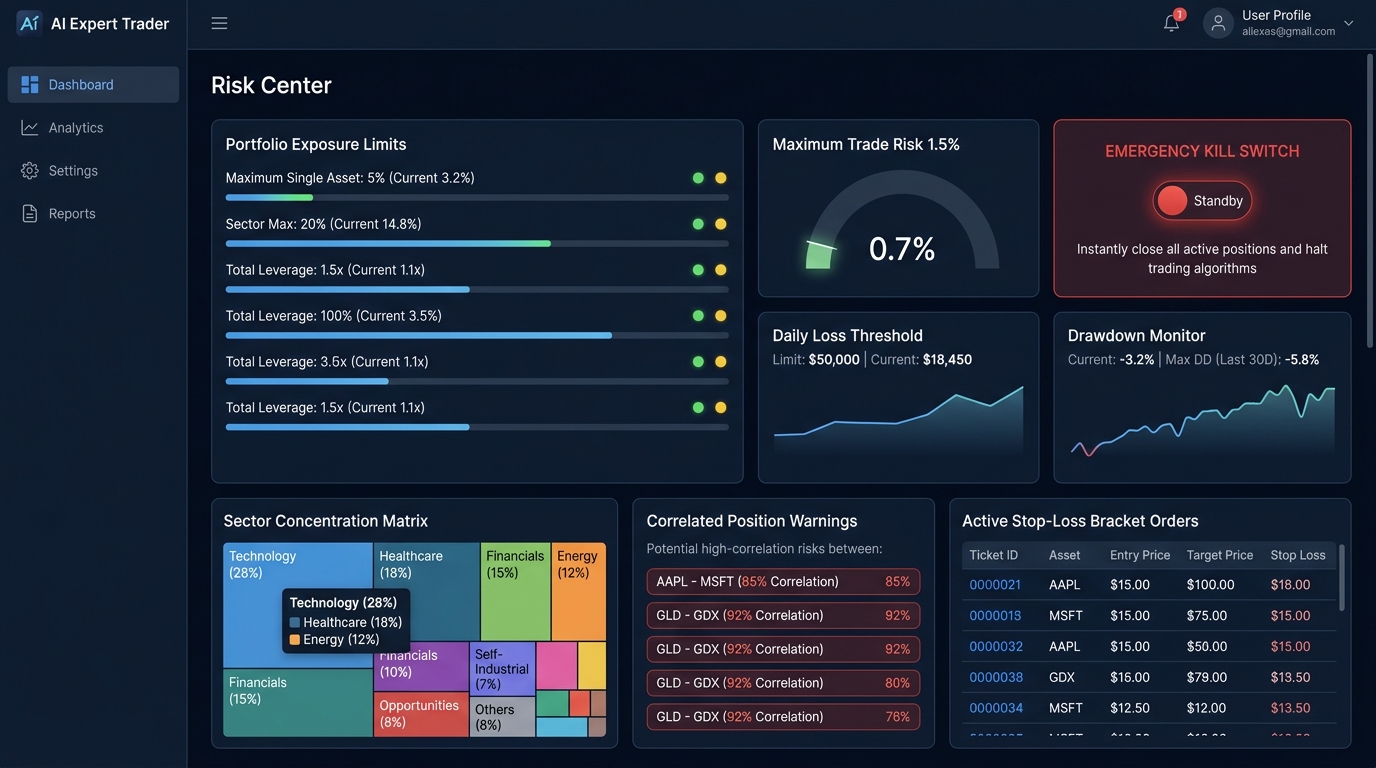Click yellow status dot for Maximum Single Asset
The image size is (1376, 768).
(720, 178)
